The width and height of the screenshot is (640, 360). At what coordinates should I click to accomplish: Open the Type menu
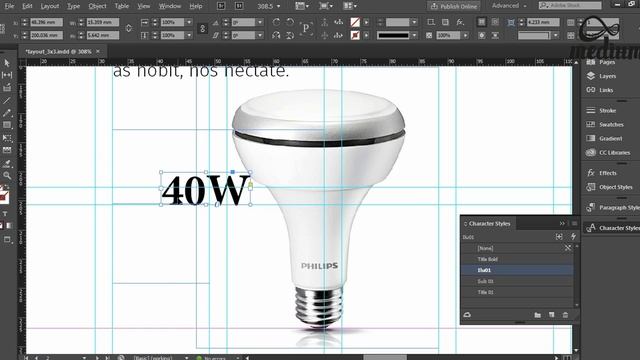[73, 6]
